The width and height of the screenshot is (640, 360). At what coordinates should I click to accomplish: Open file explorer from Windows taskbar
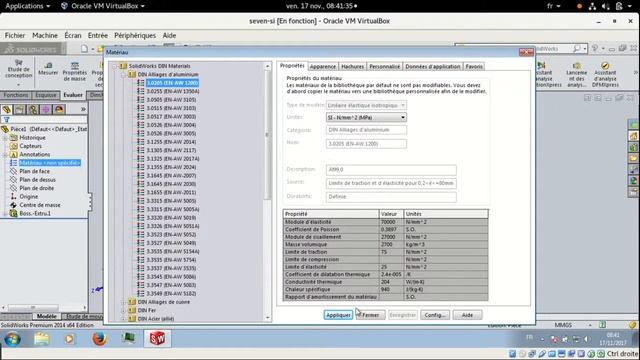point(41,339)
